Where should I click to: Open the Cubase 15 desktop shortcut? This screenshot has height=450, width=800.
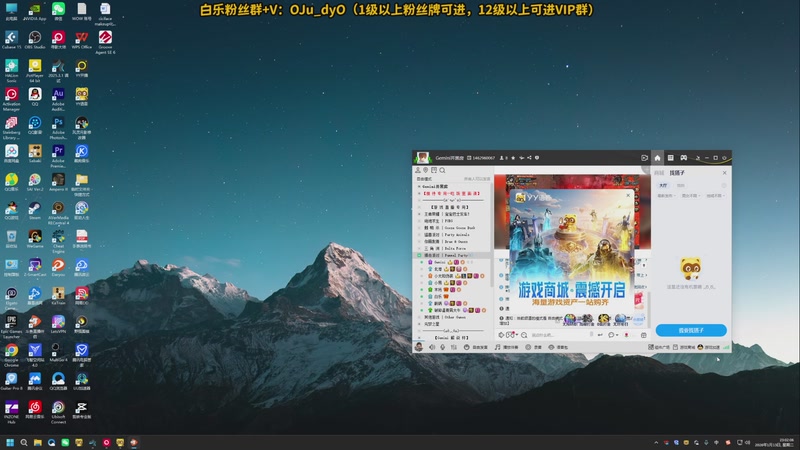(11, 40)
